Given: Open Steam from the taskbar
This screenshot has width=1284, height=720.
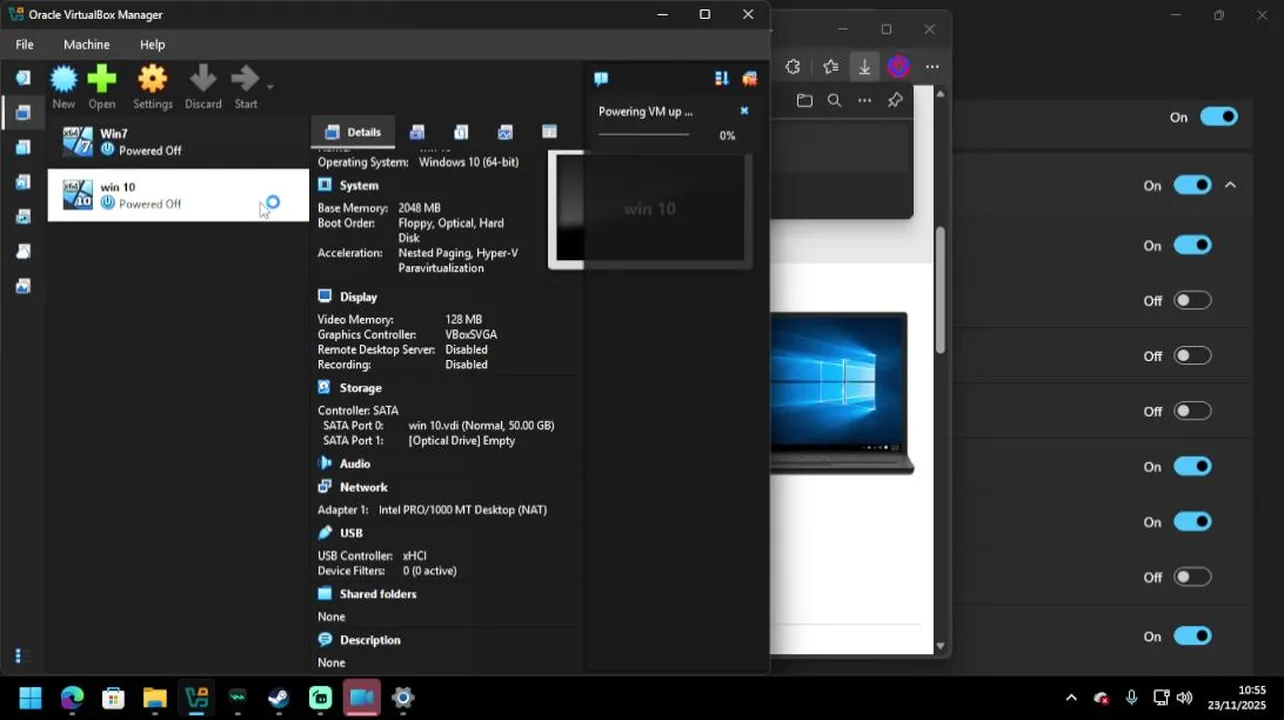Looking at the screenshot, I should pyautogui.click(x=278, y=698).
